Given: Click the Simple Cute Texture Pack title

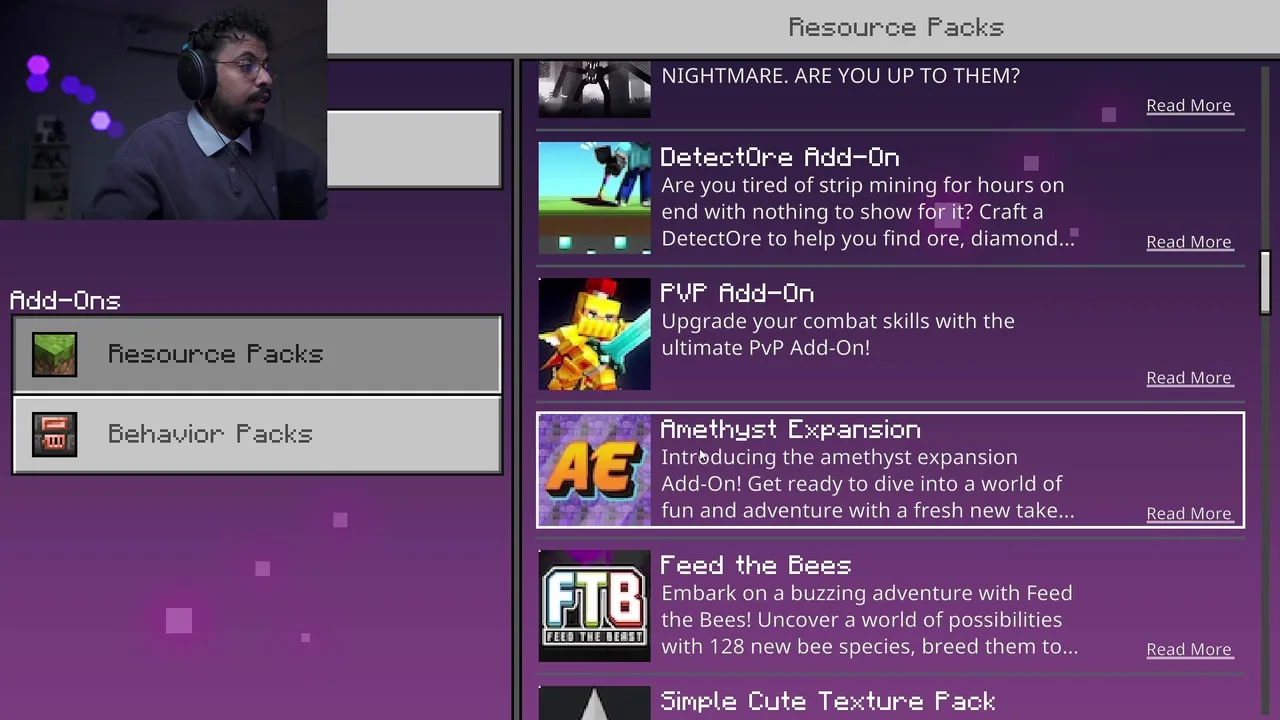Looking at the screenshot, I should coord(828,702).
